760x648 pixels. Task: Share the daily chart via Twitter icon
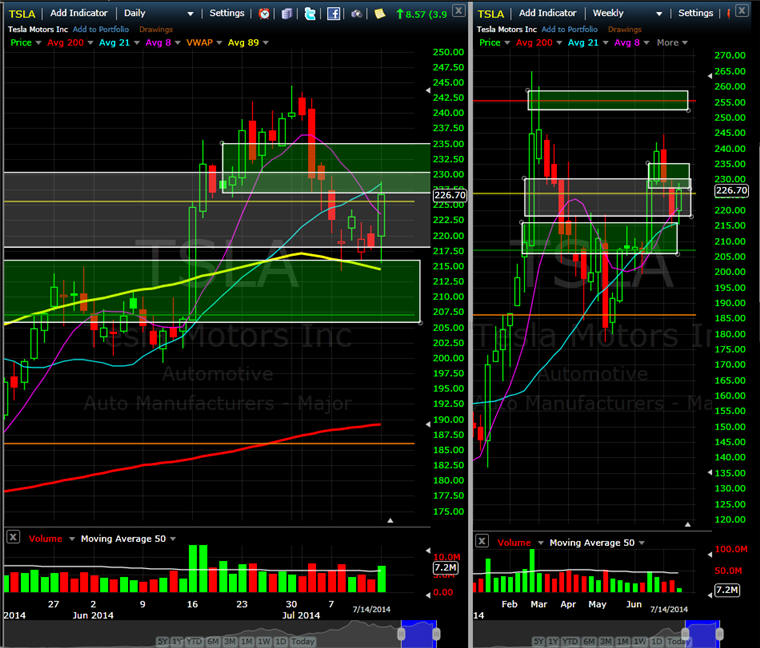pyautogui.click(x=310, y=14)
